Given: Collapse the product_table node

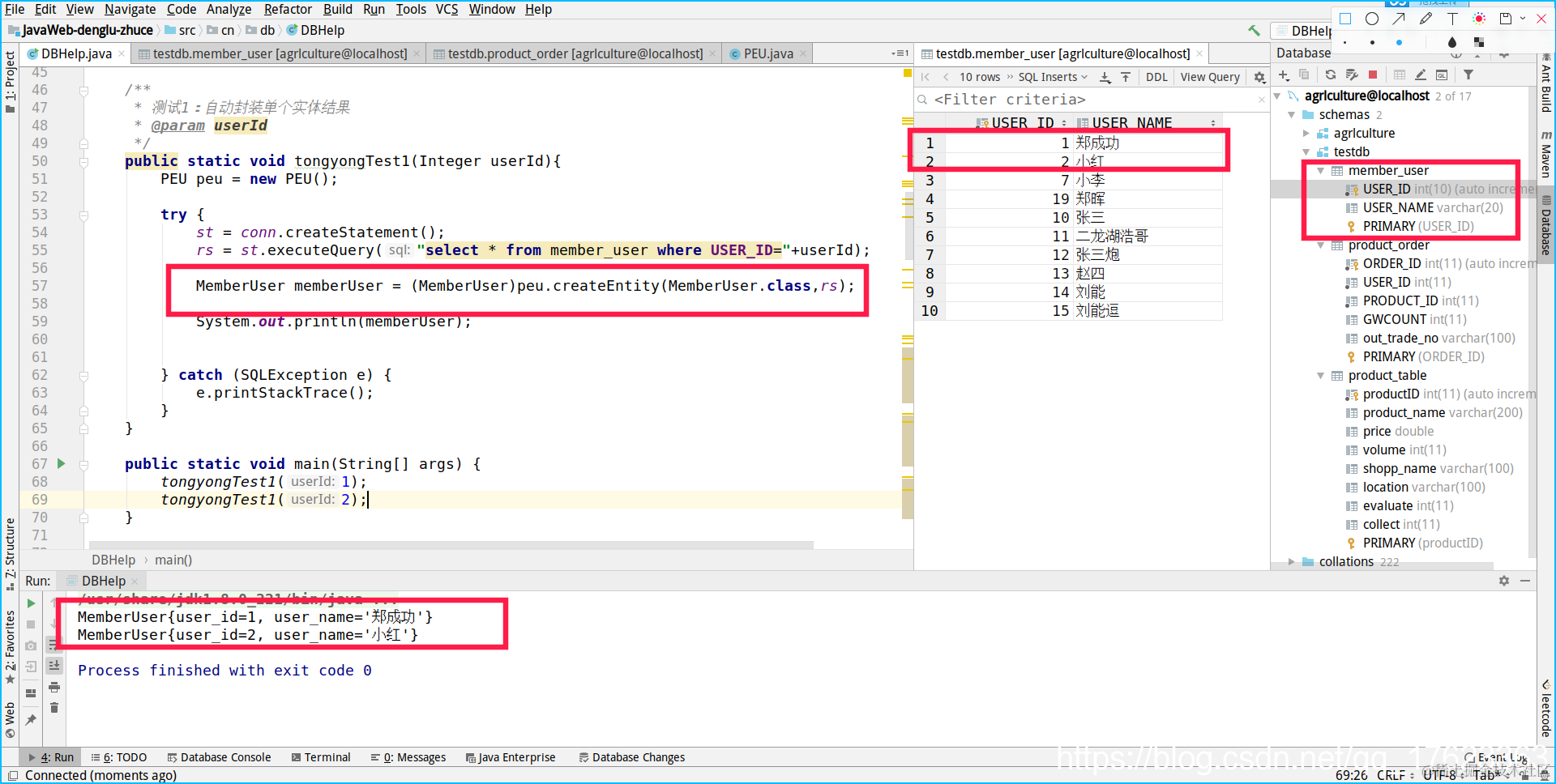Looking at the screenshot, I should tap(1321, 376).
